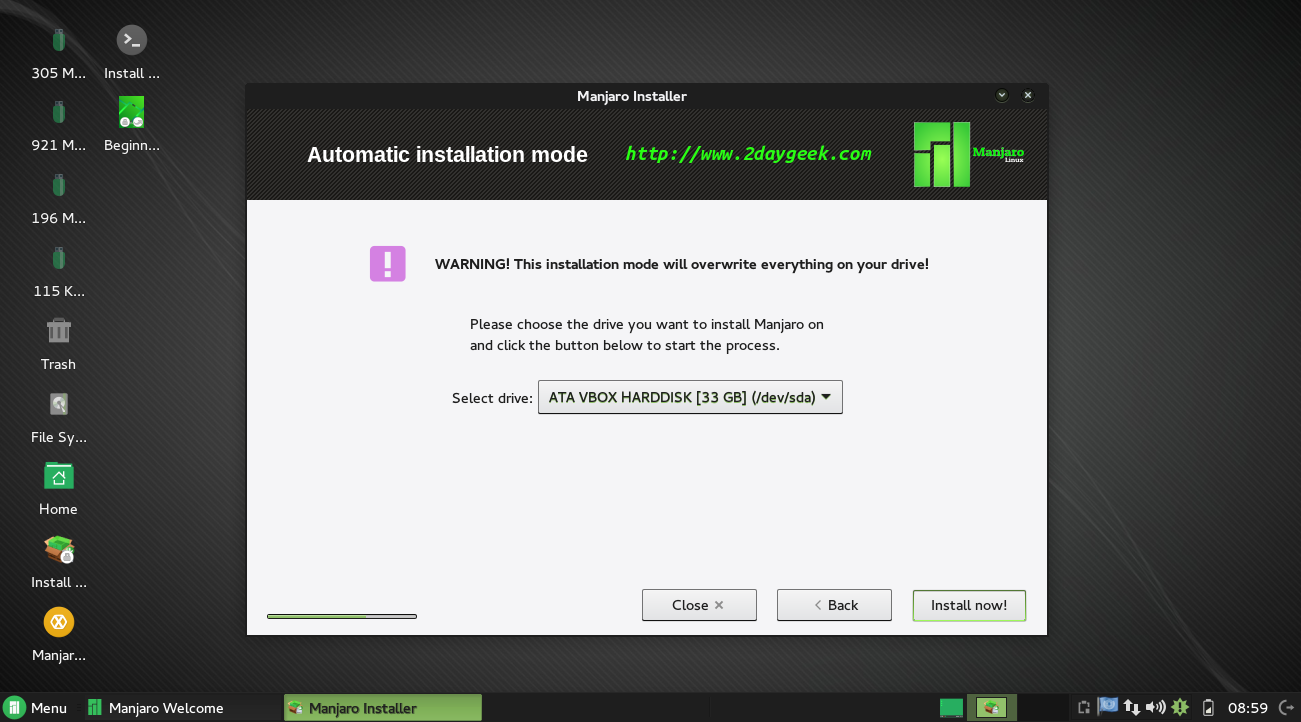The width and height of the screenshot is (1301, 722).
Task: Select the Manjaro Installer taskbar entry
Action: pos(382,708)
